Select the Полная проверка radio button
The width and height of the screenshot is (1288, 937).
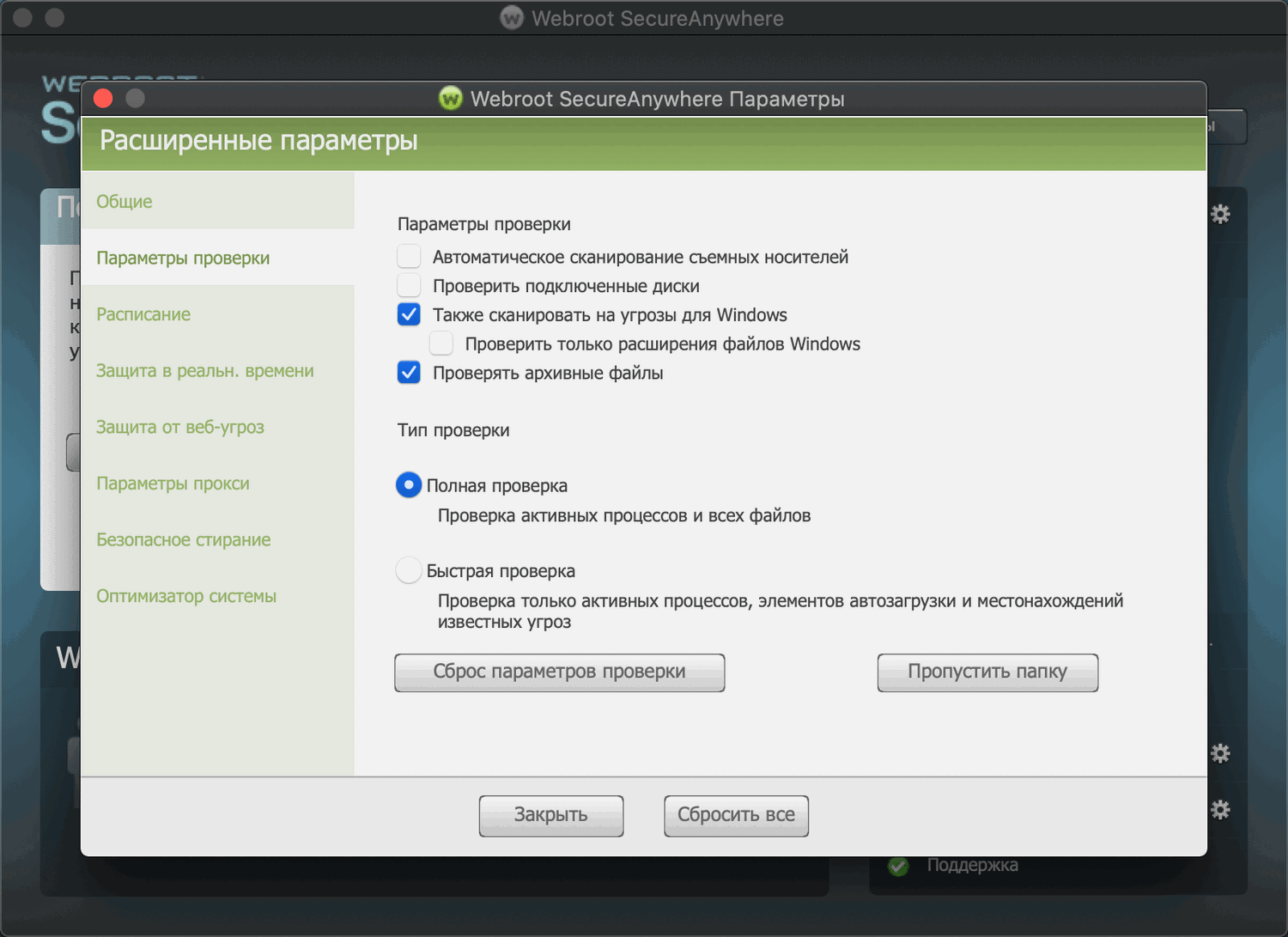pos(409,485)
